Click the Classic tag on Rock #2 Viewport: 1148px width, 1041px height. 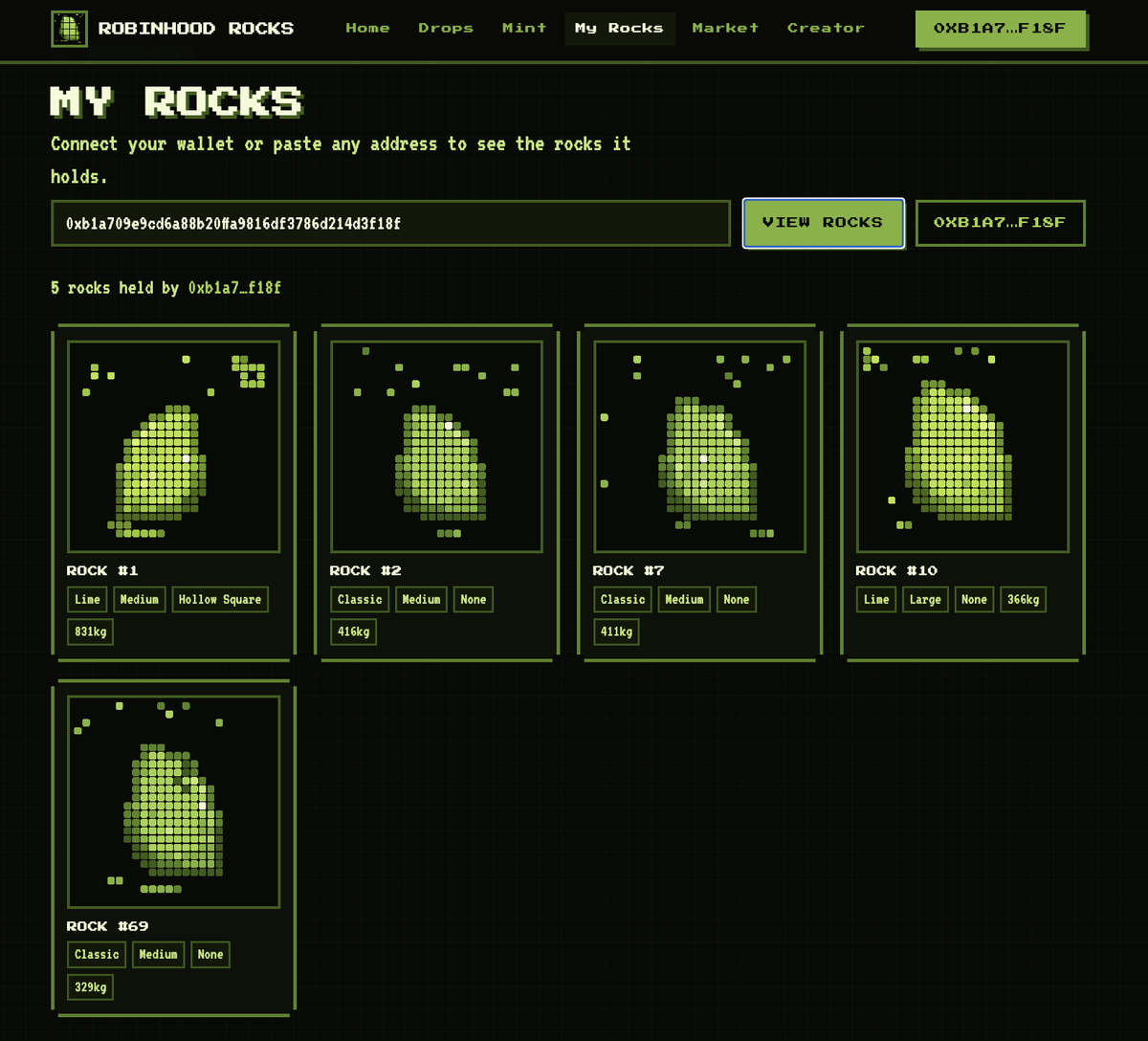click(360, 600)
